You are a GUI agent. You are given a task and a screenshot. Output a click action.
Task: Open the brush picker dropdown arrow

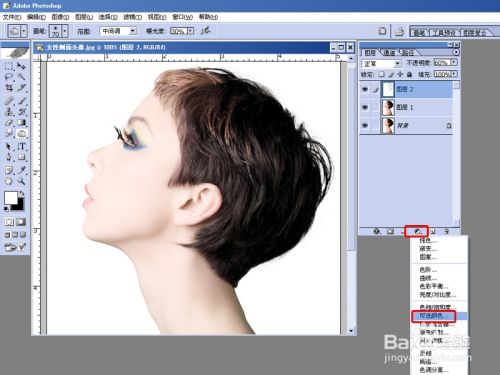coord(65,31)
